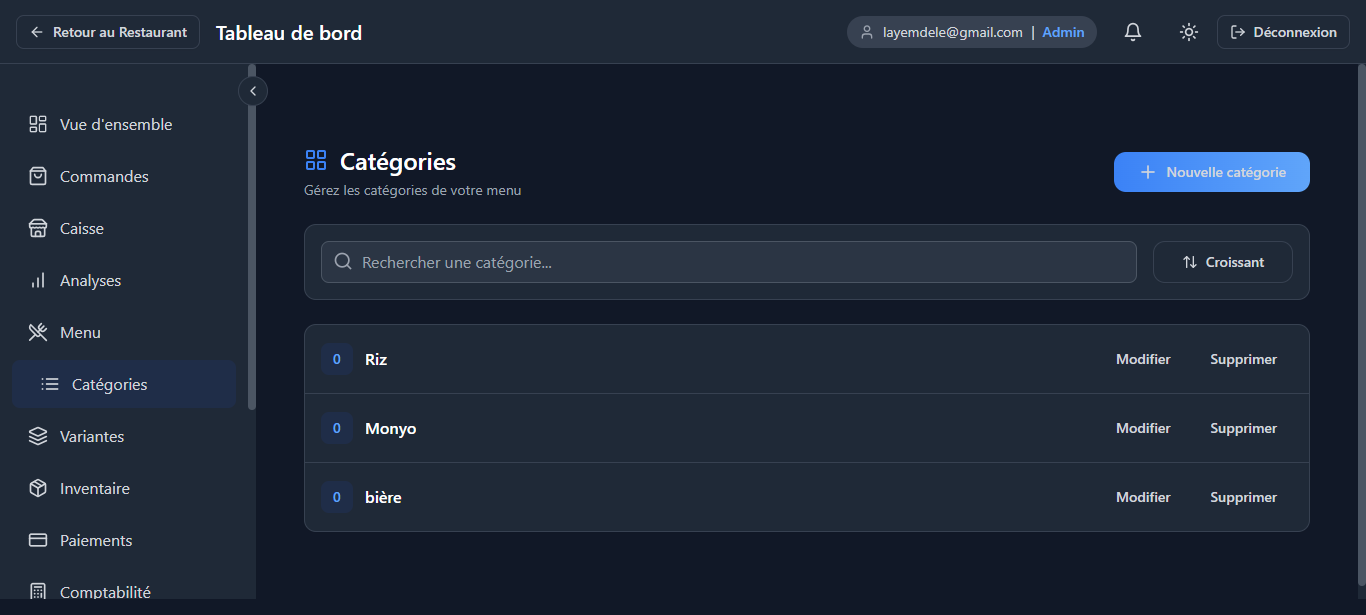Open the notifications bell icon
Screen dimensions: 1366x615
tap(1133, 32)
